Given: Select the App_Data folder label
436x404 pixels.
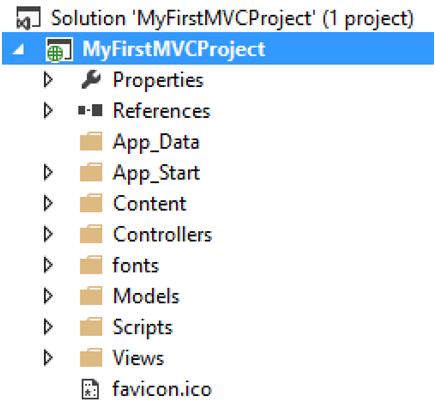Looking at the screenshot, I should point(156,142).
